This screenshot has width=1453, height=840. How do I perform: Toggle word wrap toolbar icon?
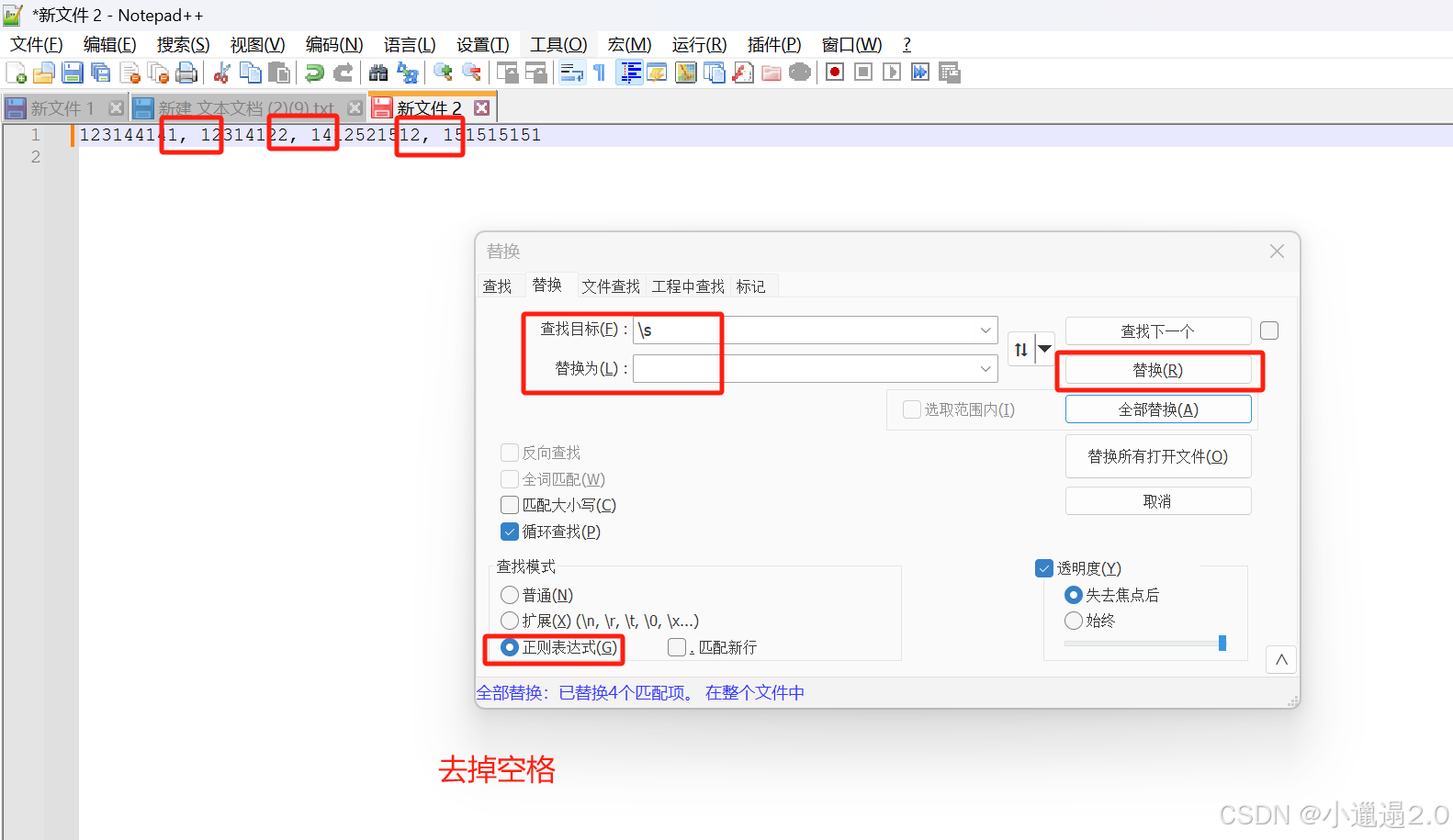(x=571, y=73)
